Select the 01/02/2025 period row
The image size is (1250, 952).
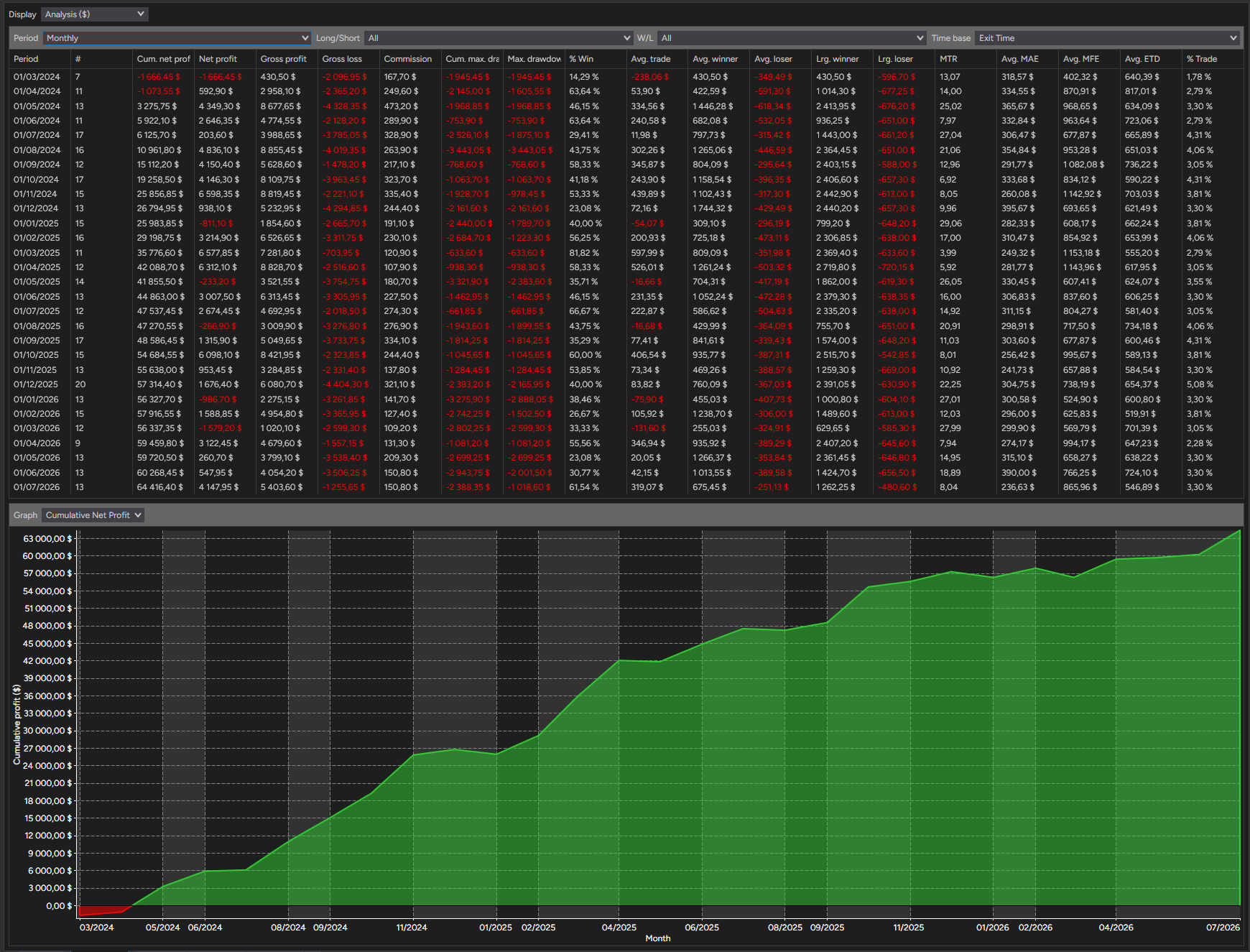coord(626,238)
